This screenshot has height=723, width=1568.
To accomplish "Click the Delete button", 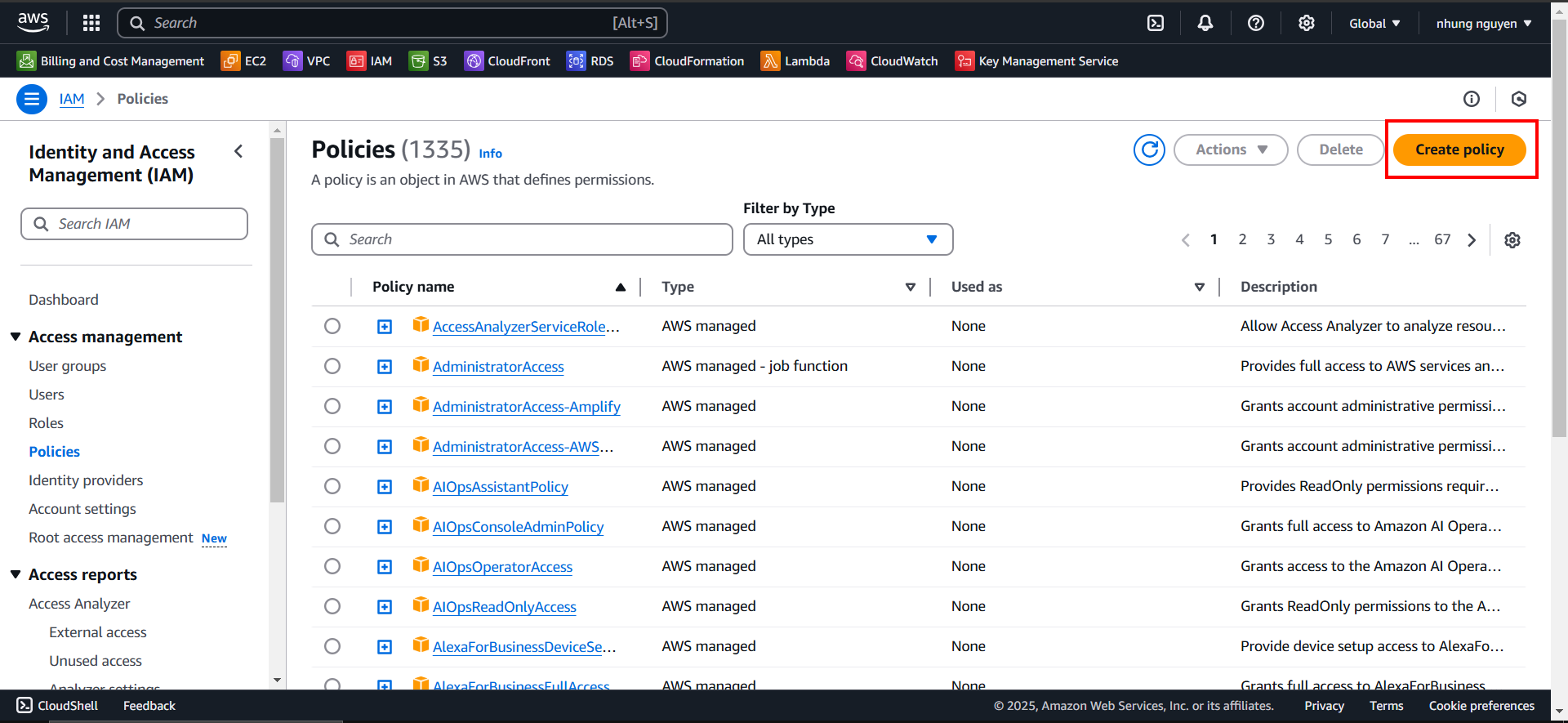I will (x=1341, y=150).
